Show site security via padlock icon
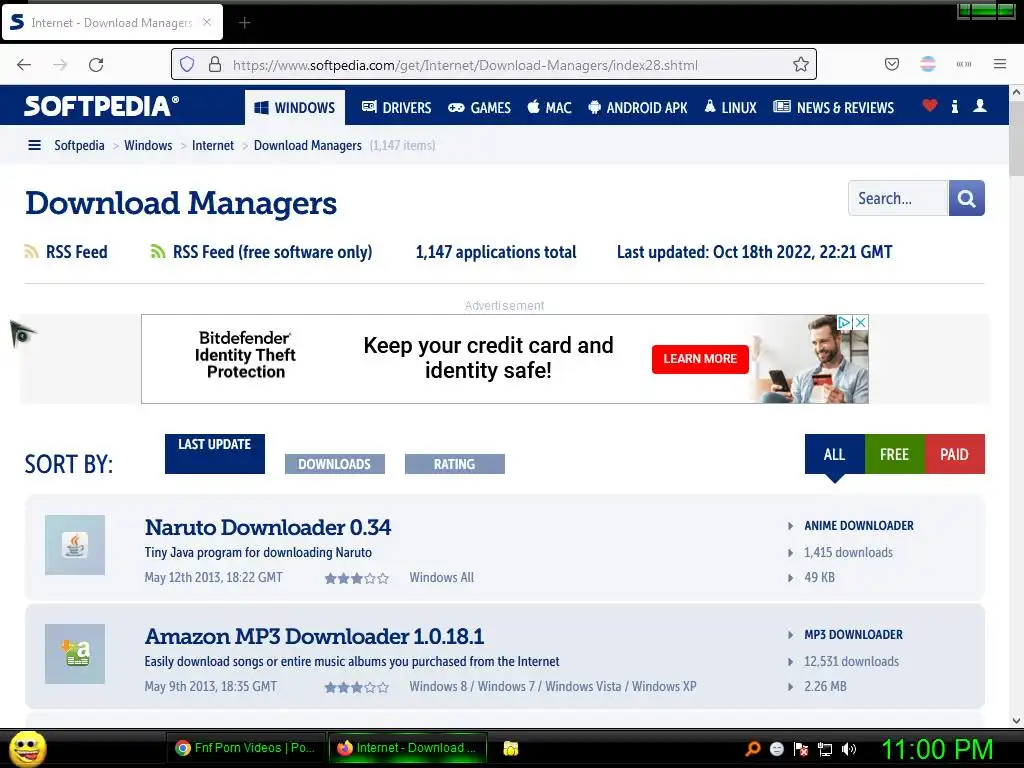 tap(215, 65)
